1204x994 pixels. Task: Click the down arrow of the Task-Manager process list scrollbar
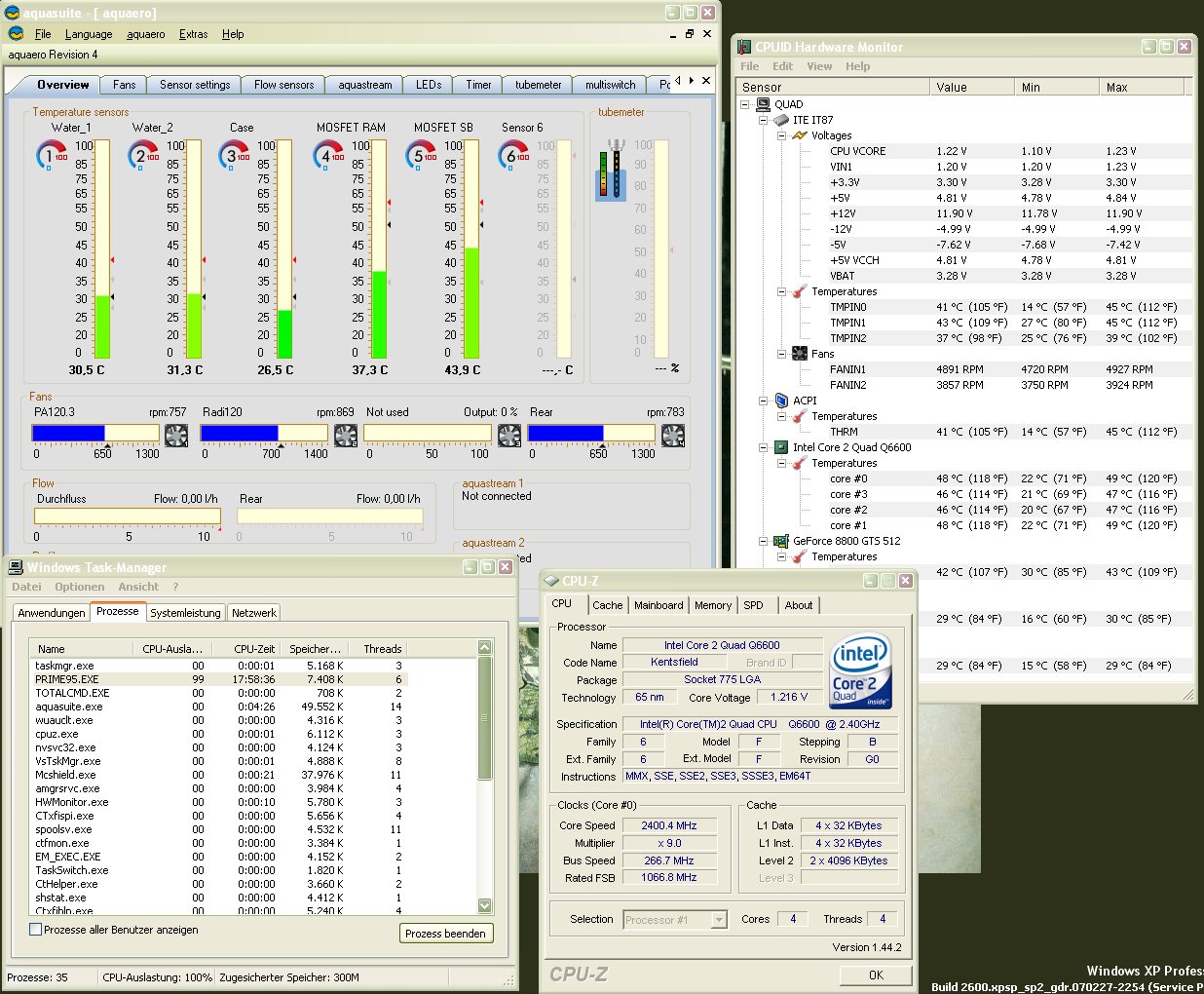pyautogui.click(x=485, y=906)
